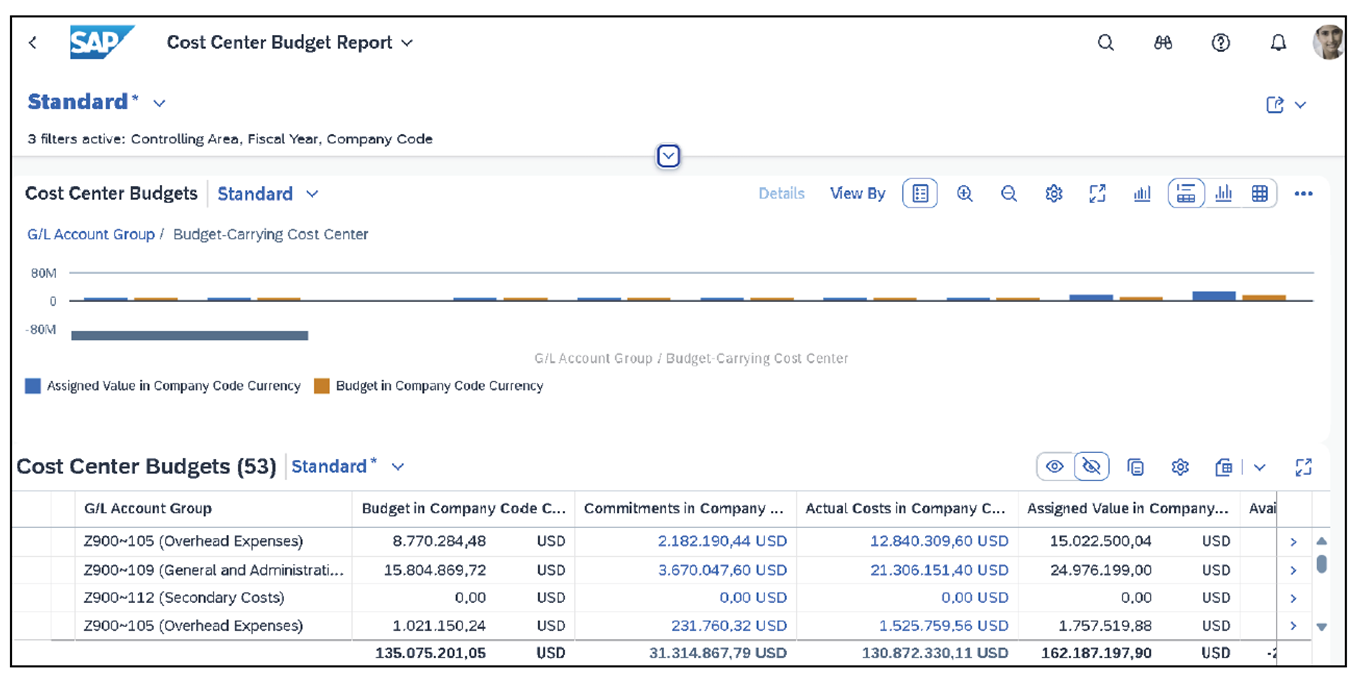Expand the filter bar chevron
Screen dimensions: 1361x689
click(667, 156)
